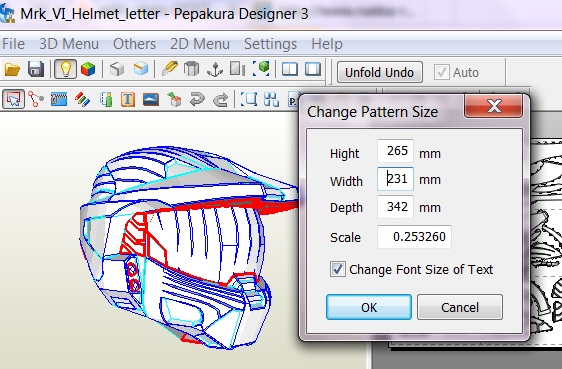The height and width of the screenshot is (369, 562).
Task: Click the Save floppy disk icon
Action: point(36,69)
